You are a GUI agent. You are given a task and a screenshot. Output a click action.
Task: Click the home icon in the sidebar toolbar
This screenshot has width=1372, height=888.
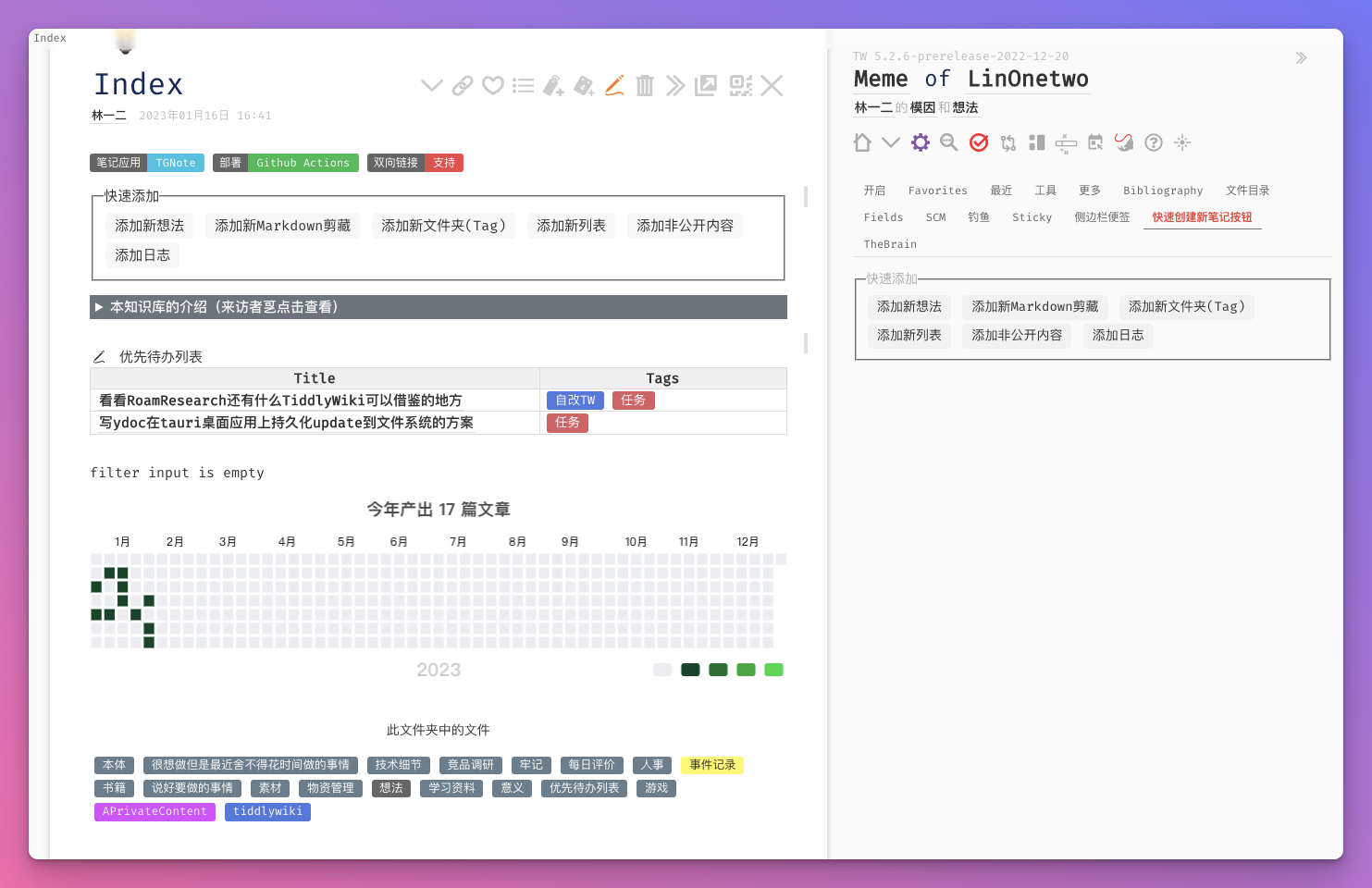[861, 142]
